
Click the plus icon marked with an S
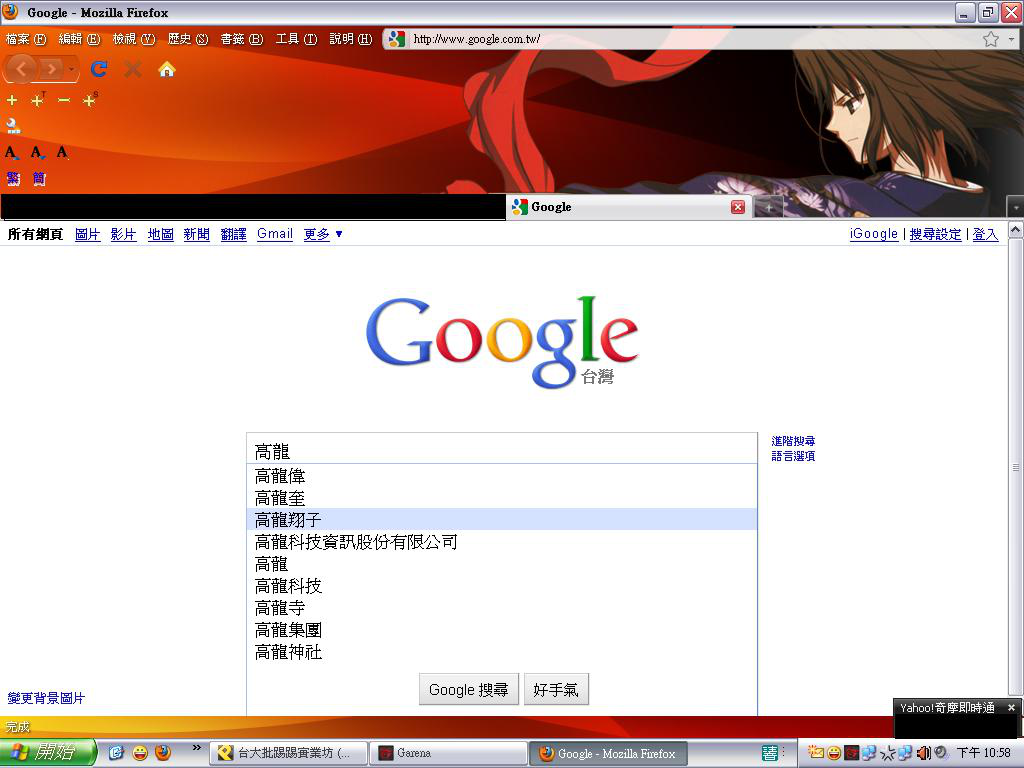[x=89, y=100]
